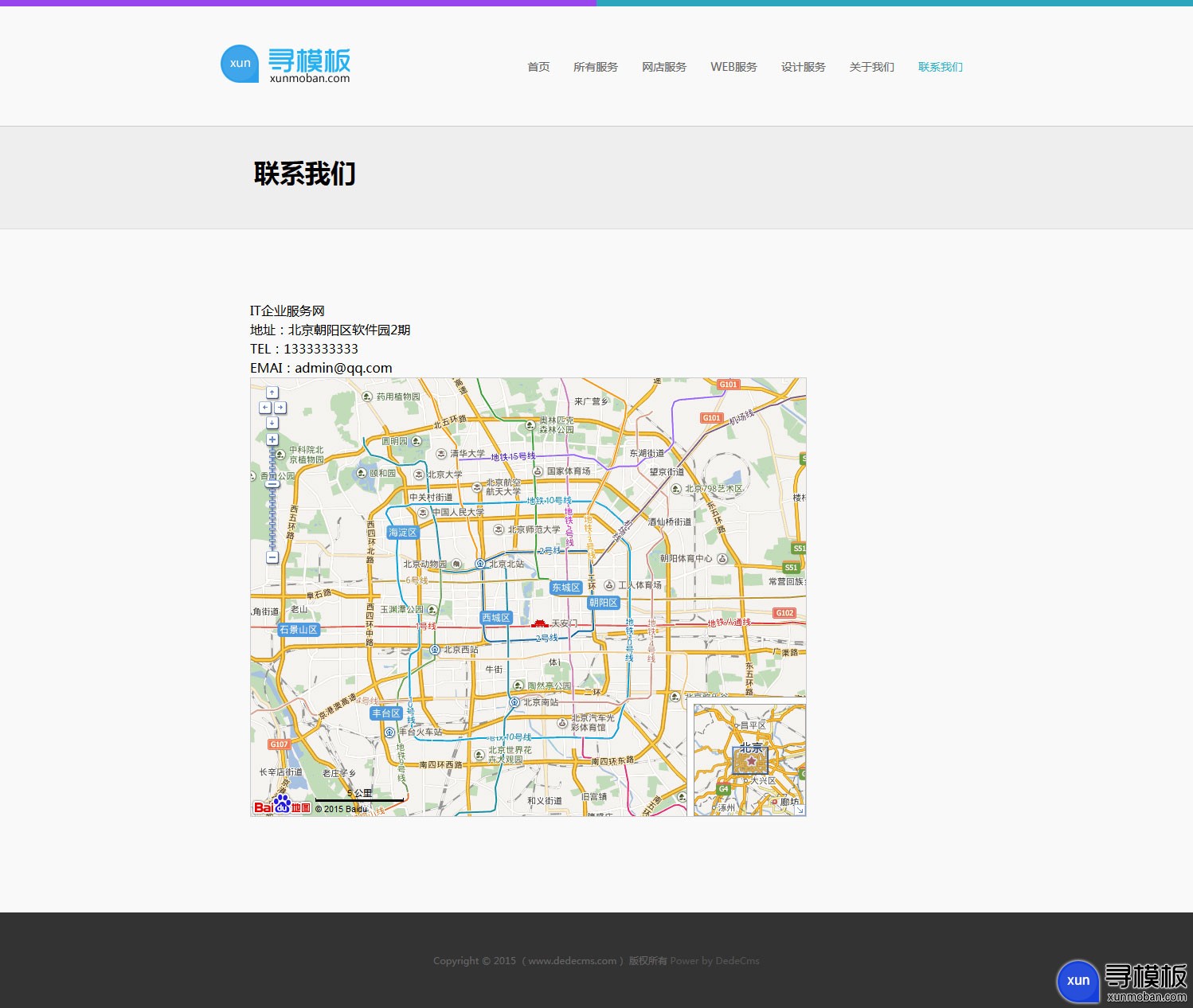Viewport: 1193px width, 1008px height.
Task: Click the 颐和园 park marker
Action: coord(361,473)
